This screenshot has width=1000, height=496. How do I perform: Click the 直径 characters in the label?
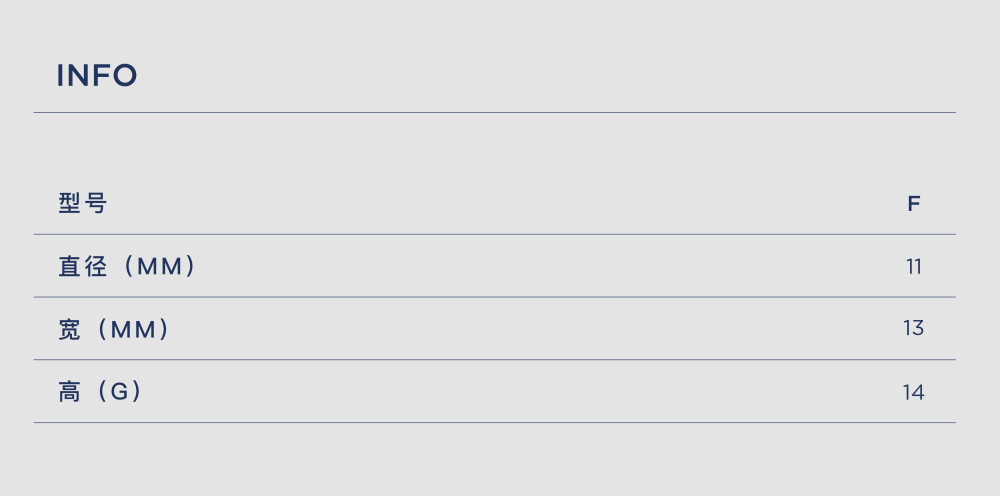click(x=83, y=266)
